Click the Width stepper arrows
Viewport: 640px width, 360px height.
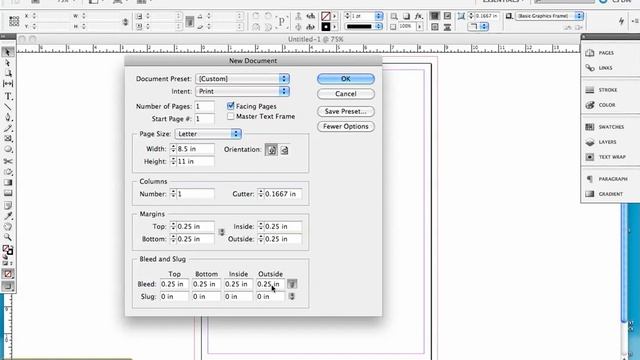(173, 149)
